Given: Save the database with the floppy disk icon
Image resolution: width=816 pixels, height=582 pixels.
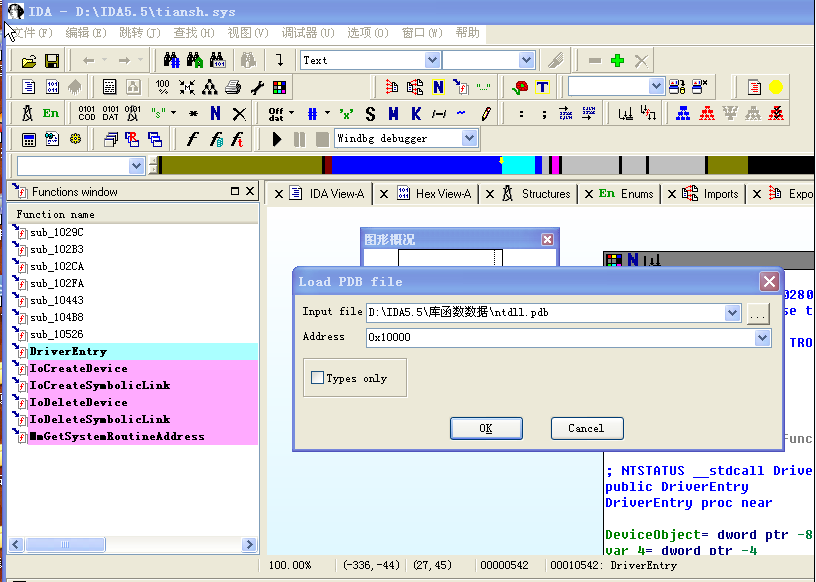Looking at the screenshot, I should point(52,61).
